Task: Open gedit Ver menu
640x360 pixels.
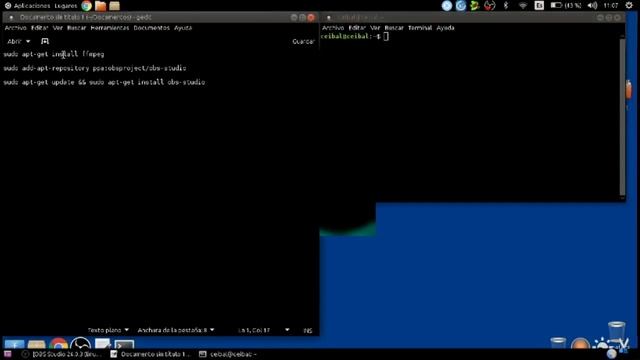Action: tap(58, 28)
